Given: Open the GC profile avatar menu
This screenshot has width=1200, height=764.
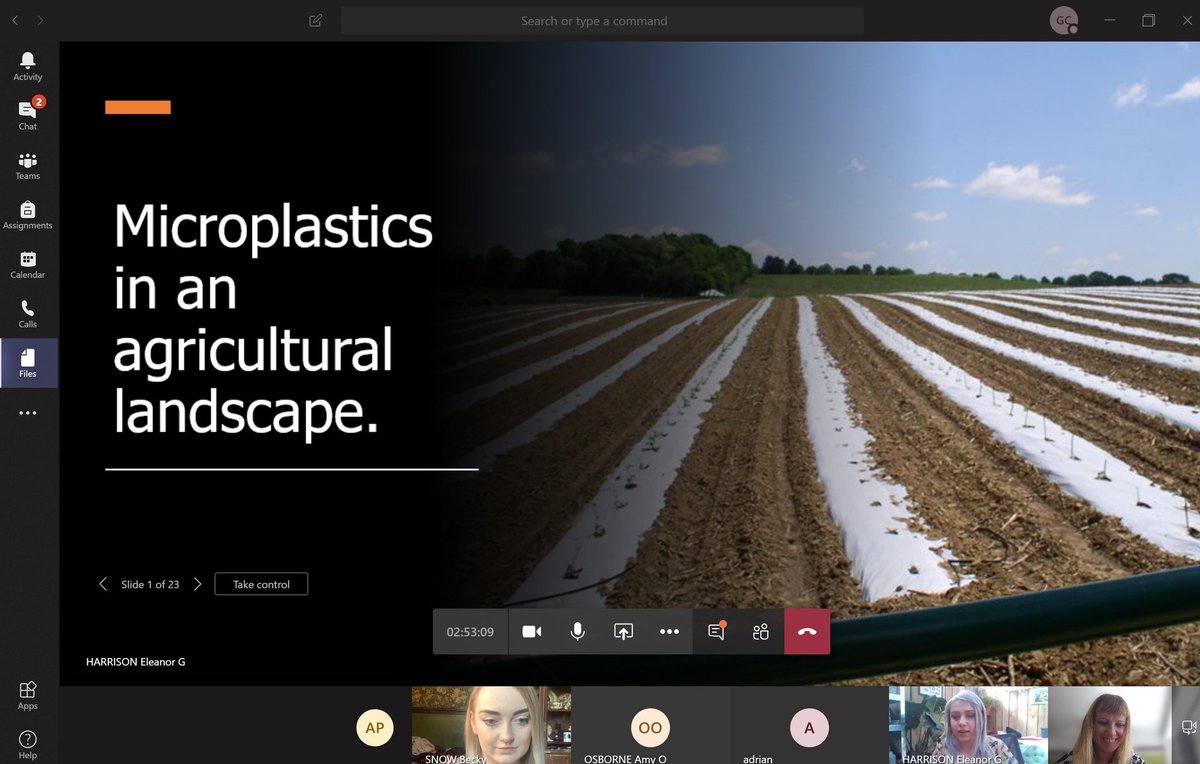Looking at the screenshot, I should point(1063,20).
